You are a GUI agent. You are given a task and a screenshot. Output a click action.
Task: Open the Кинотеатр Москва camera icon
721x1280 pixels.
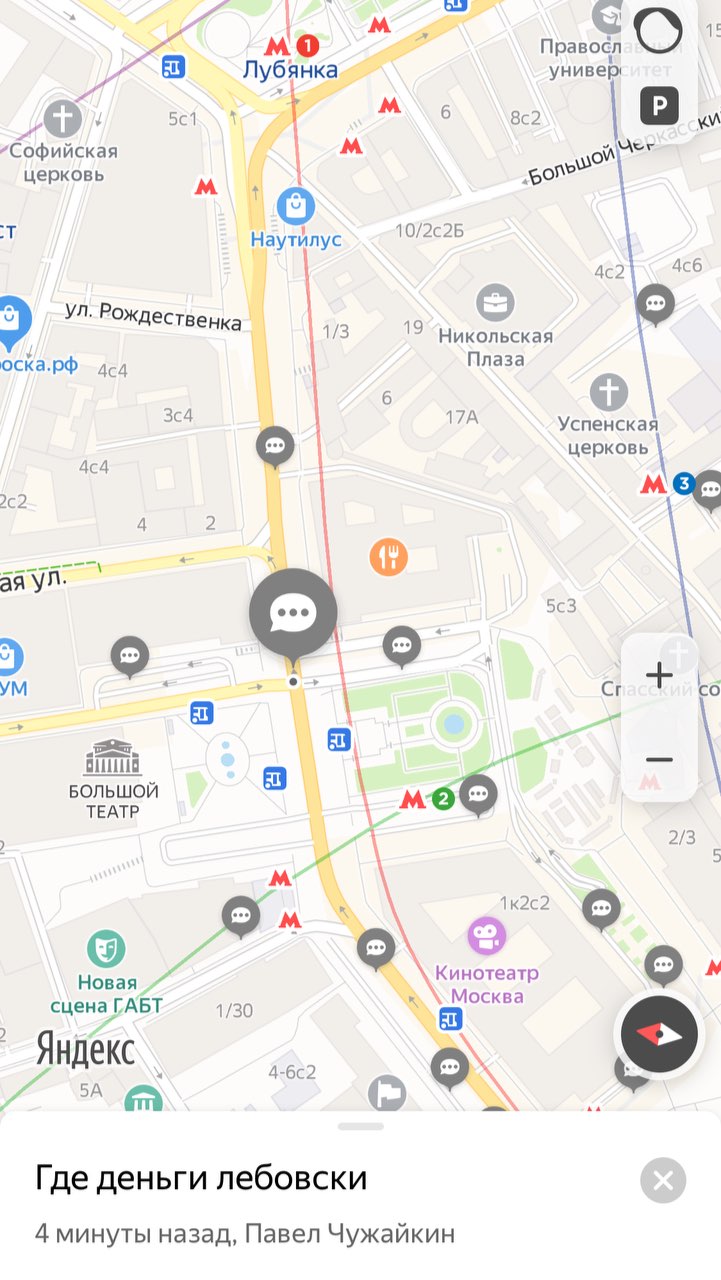point(487,936)
